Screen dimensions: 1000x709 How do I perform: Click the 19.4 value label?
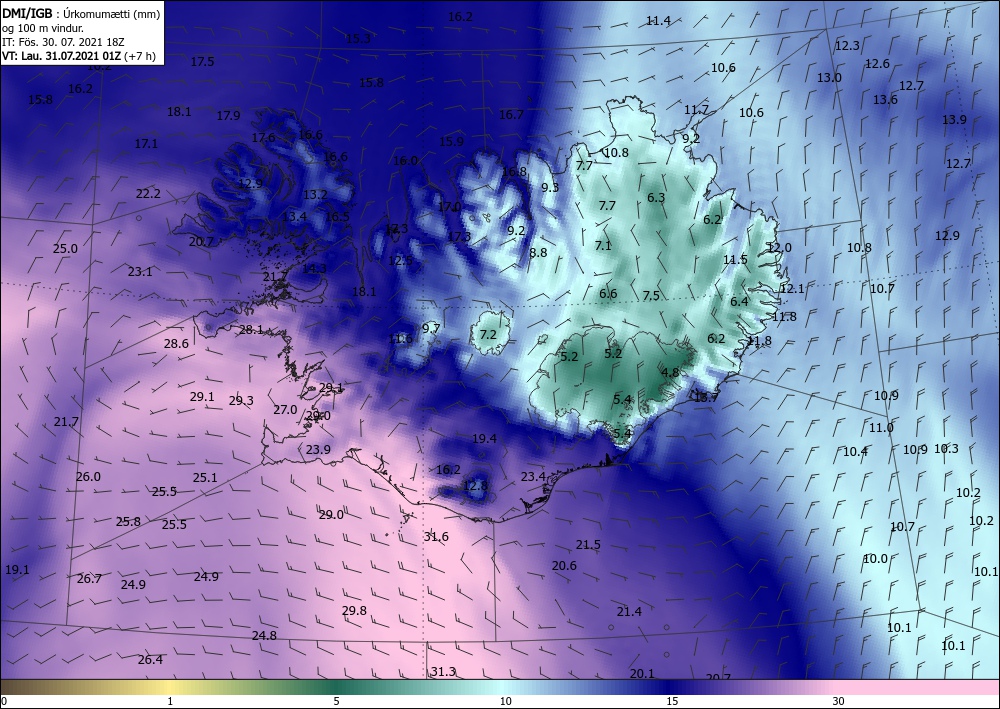pyautogui.click(x=485, y=439)
